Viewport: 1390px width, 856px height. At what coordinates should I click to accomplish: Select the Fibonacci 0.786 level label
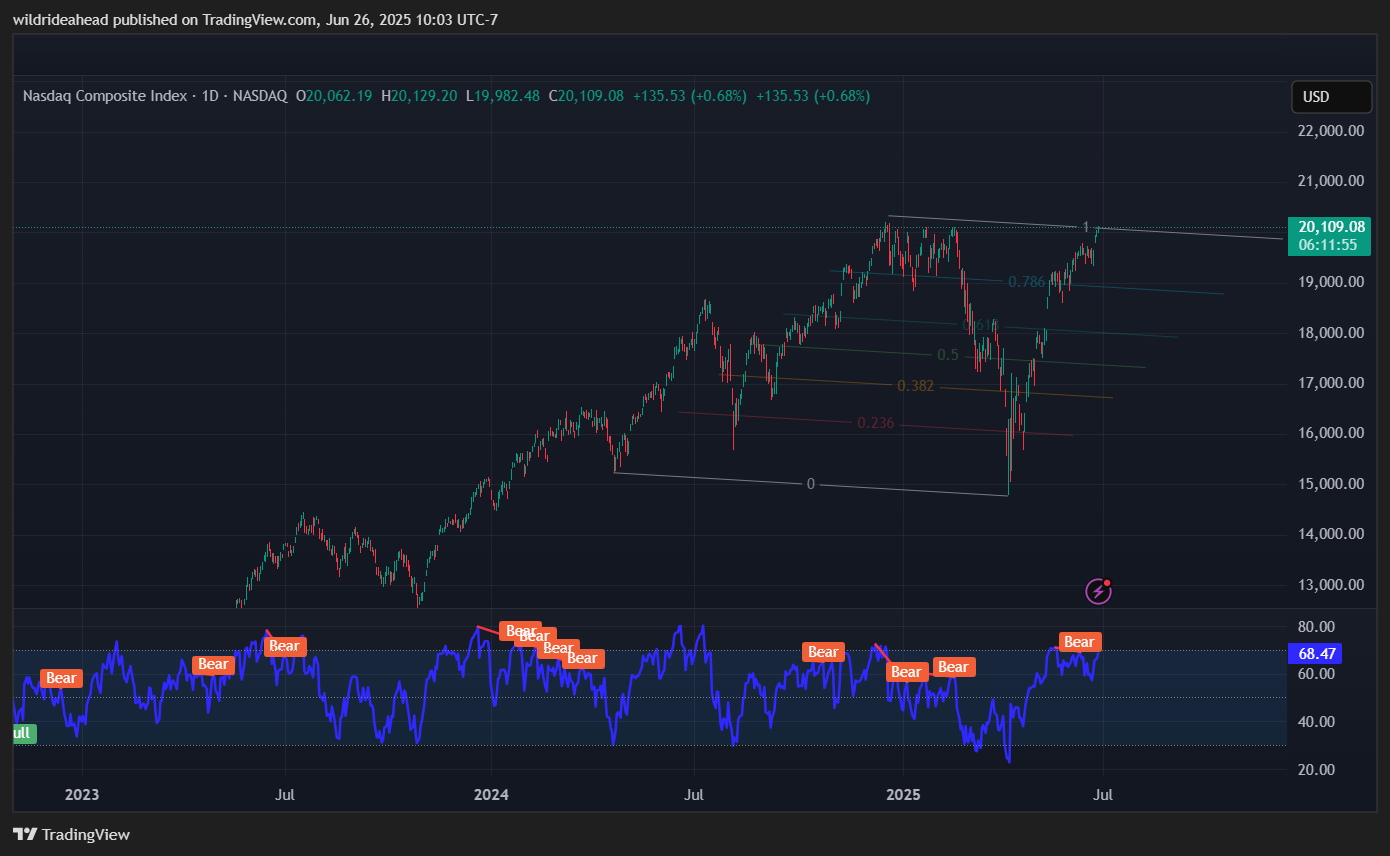[x=1026, y=282]
